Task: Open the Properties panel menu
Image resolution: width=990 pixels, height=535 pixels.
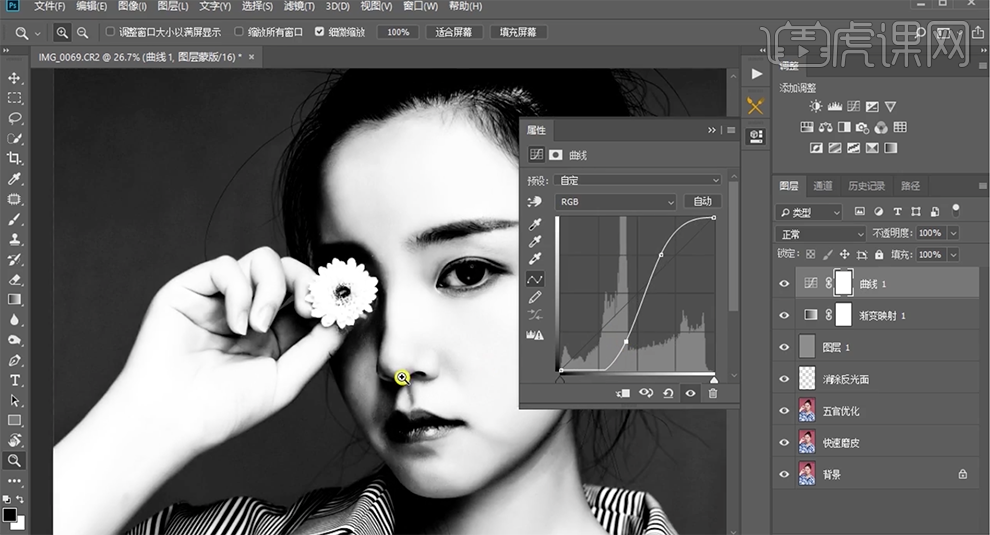Action: 731,130
